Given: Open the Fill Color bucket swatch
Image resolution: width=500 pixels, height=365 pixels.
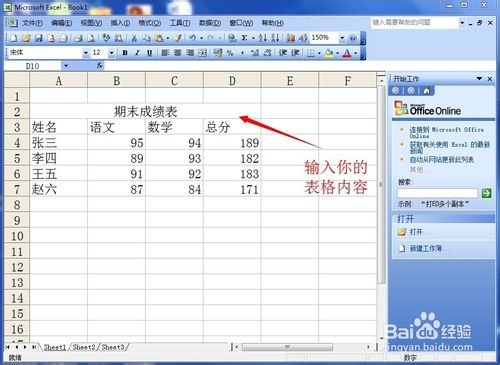Looking at the screenshot, I should (x=329, y=53).
